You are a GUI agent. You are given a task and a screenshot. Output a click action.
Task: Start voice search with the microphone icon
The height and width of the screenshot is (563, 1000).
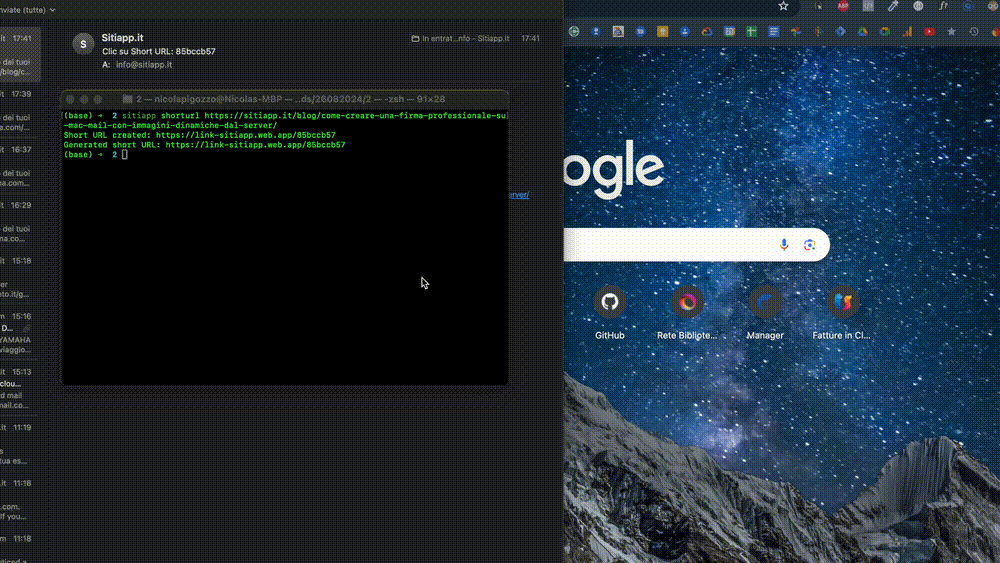[x=784, y=245]
